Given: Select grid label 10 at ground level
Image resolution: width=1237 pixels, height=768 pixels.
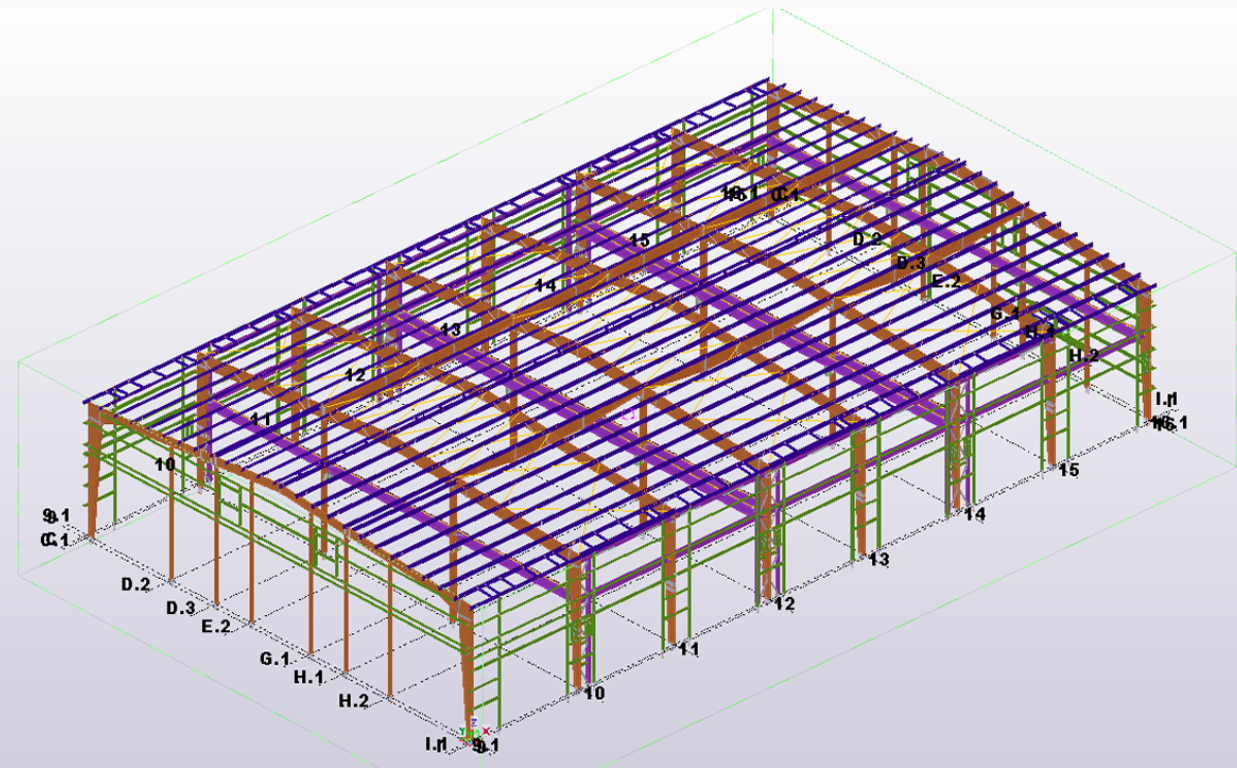Looking at the screenshot, I should (x=595, y=693).
